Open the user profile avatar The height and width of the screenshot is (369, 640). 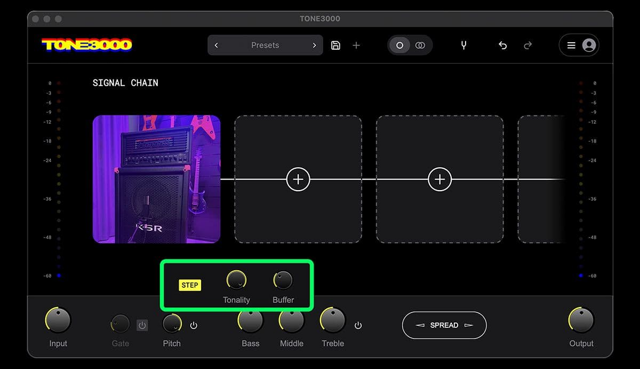point(589,45)
